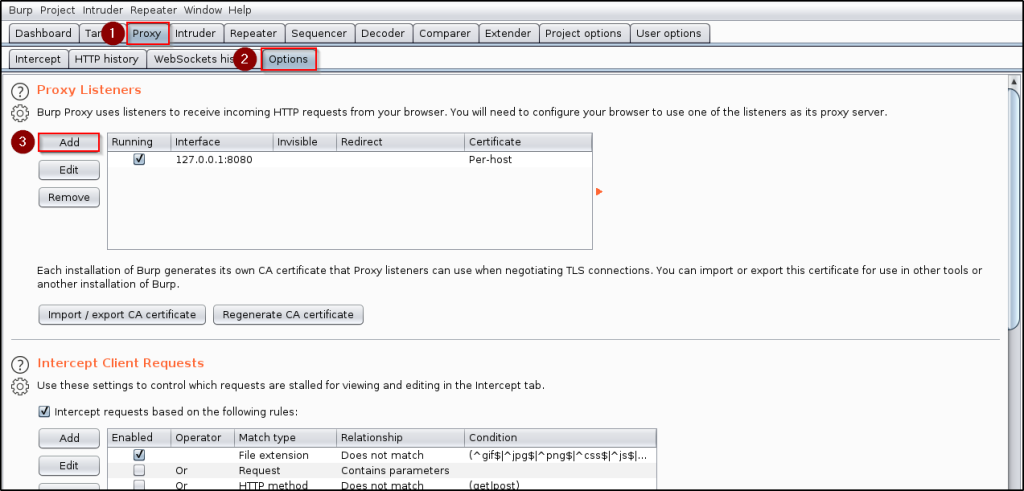
Task: Click Regenerate CA certificate button
Action: click(x=288, y=315)
